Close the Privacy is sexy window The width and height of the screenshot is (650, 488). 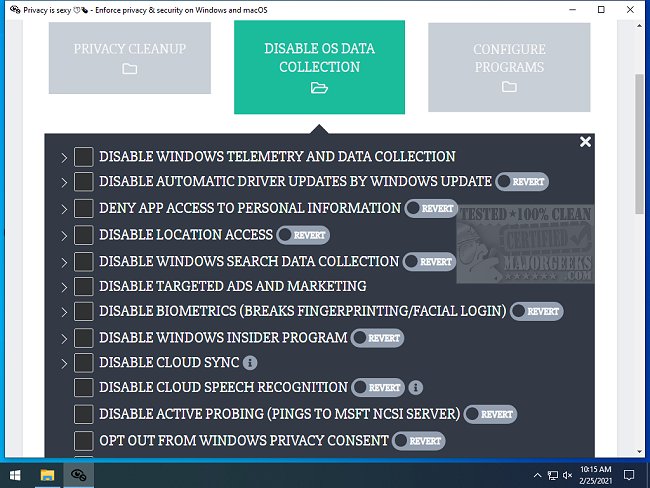[630, 10]
